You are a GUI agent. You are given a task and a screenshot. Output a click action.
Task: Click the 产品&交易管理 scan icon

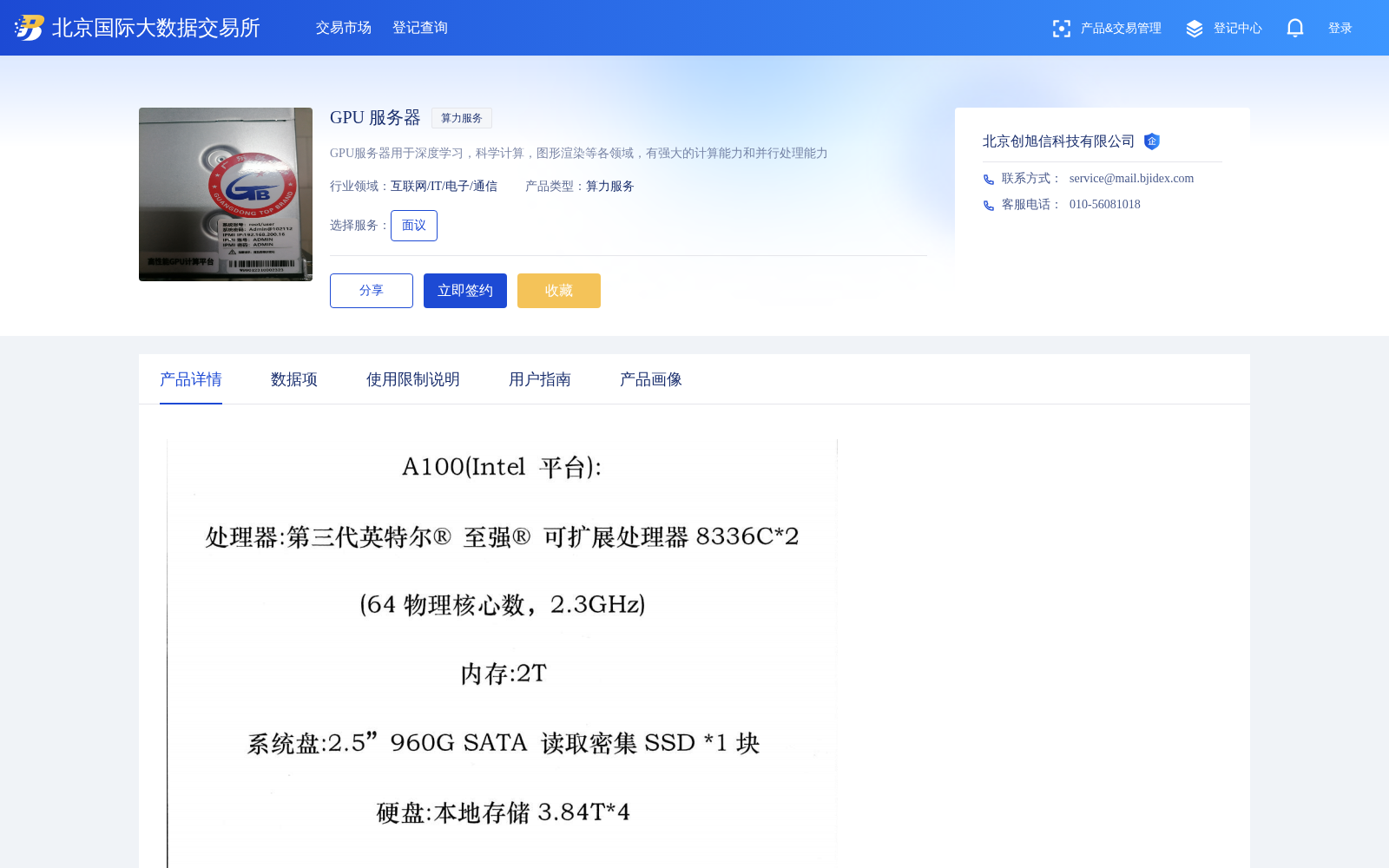click(1061, 29)
